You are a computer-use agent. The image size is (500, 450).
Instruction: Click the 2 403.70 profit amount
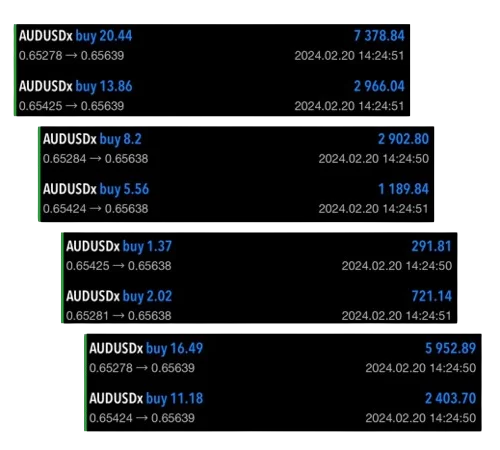pyautogui.click(x=450, y=398)
